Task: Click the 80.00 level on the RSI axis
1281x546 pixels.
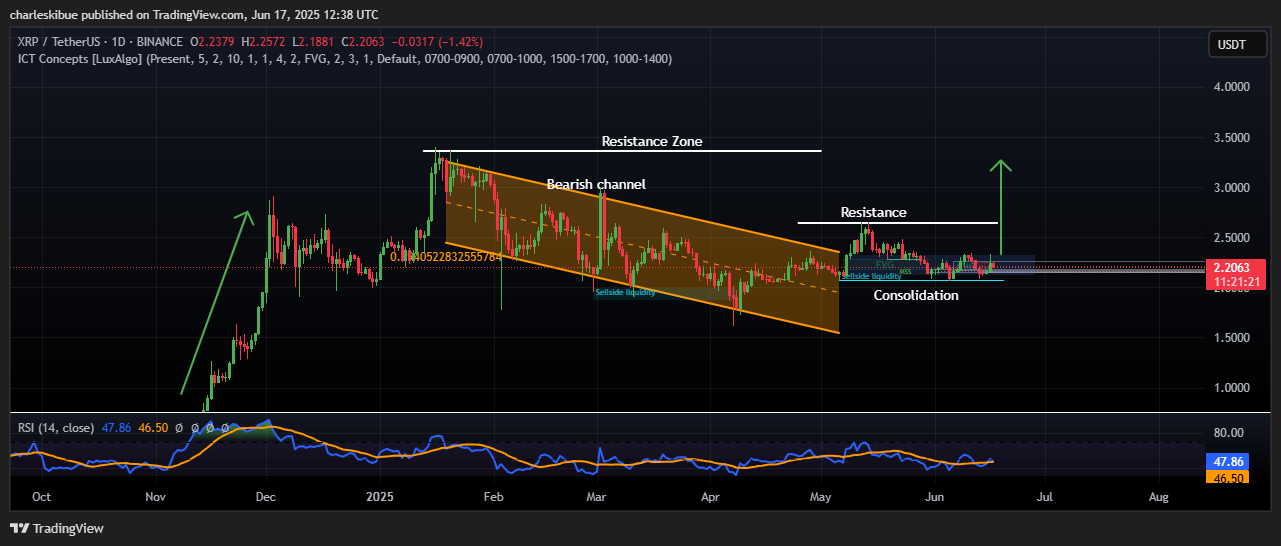Action: [1231, 432]
